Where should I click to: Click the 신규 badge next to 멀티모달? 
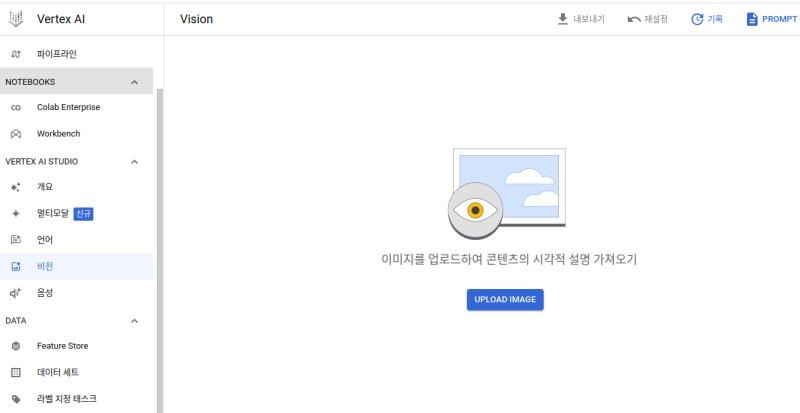tap(83, 214)
